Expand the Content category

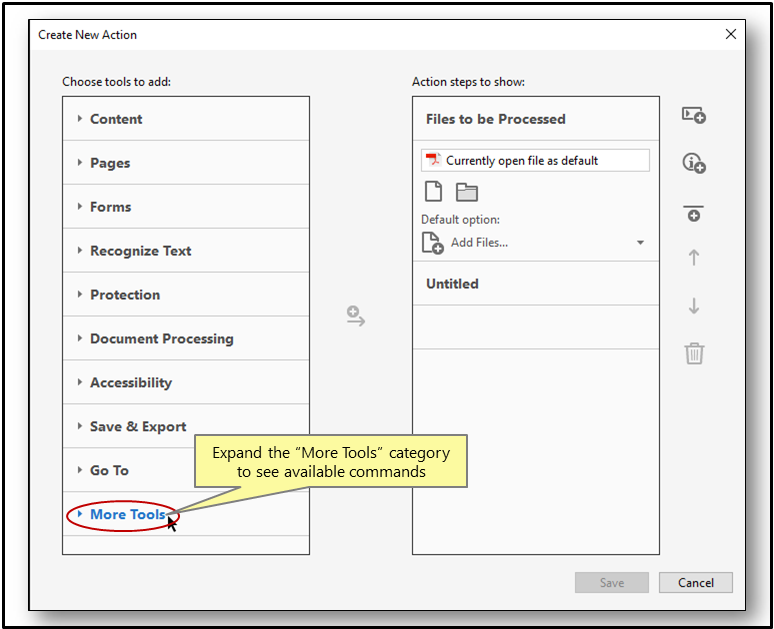(116, 119)
